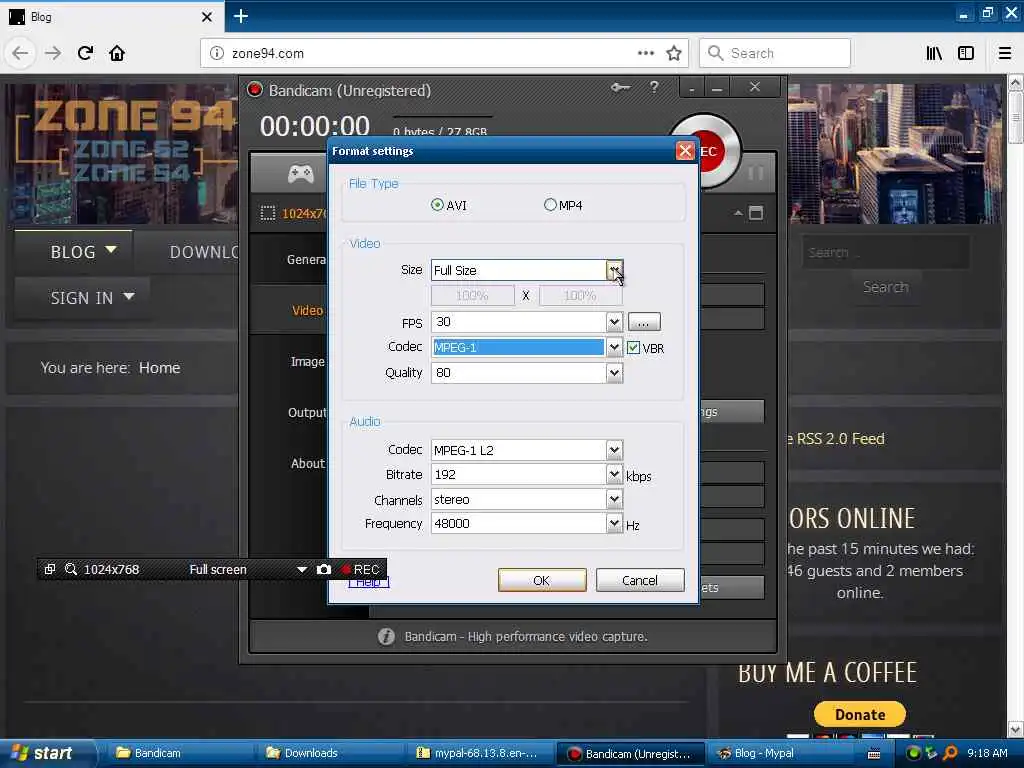This screenshot has height=768, width=1024.
Task: Open the page actions three-dot menu
Action: [646, 53]
